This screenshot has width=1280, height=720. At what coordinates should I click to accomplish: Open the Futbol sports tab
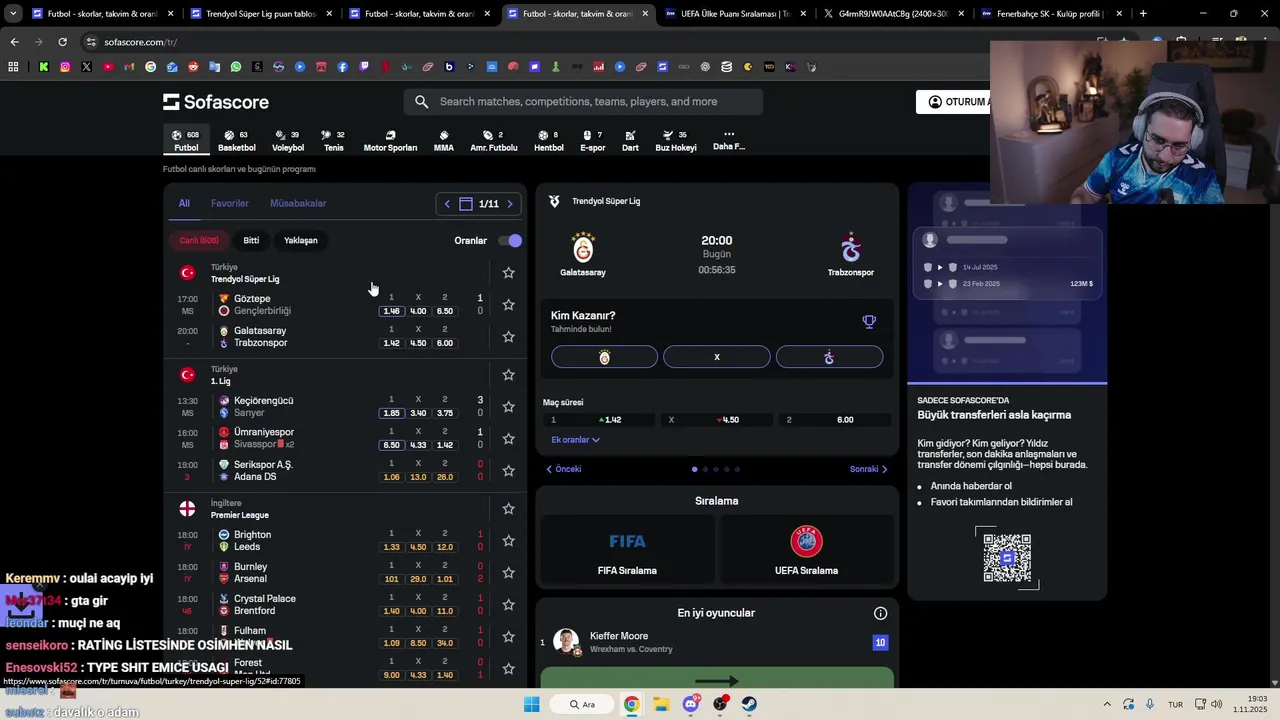pos(186,141)
